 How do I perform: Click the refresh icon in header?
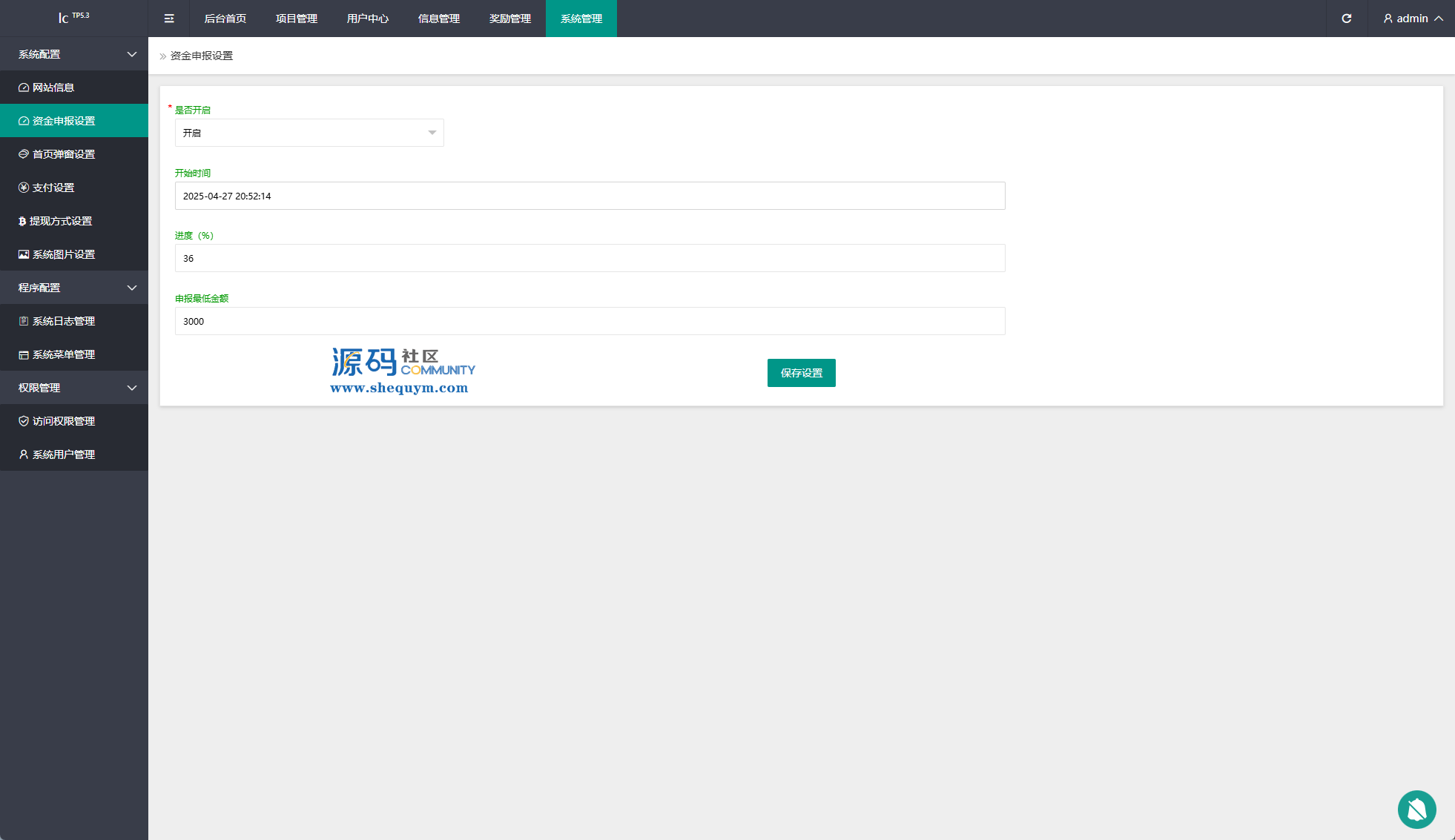(x=1347, y=19)
